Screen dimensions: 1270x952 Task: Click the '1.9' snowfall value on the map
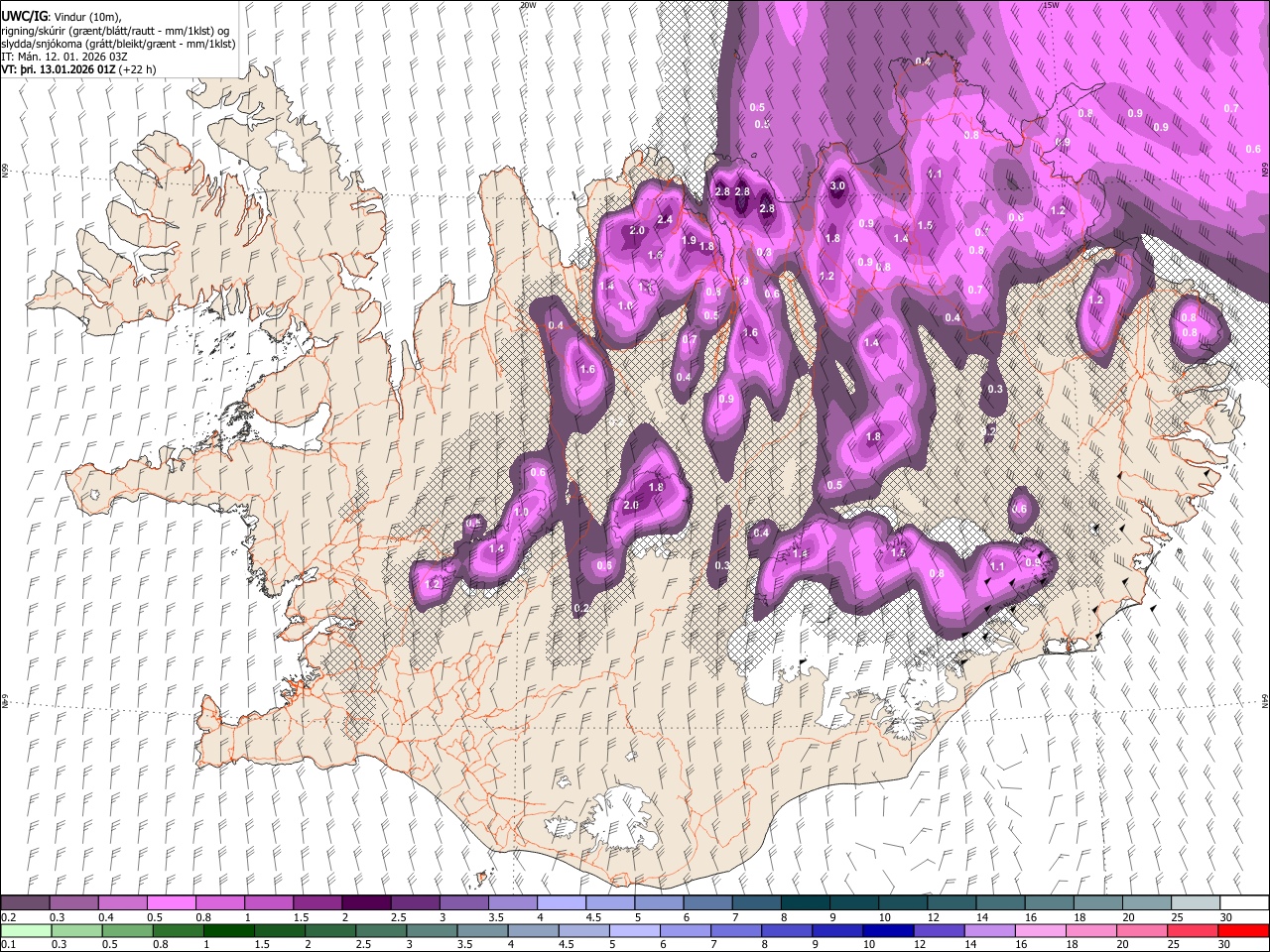[689, 240]
